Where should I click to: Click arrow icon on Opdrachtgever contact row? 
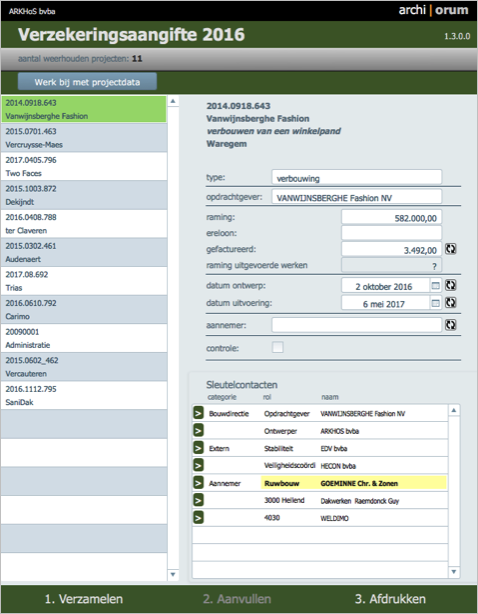pyautogui.click(x=198, y=413)
